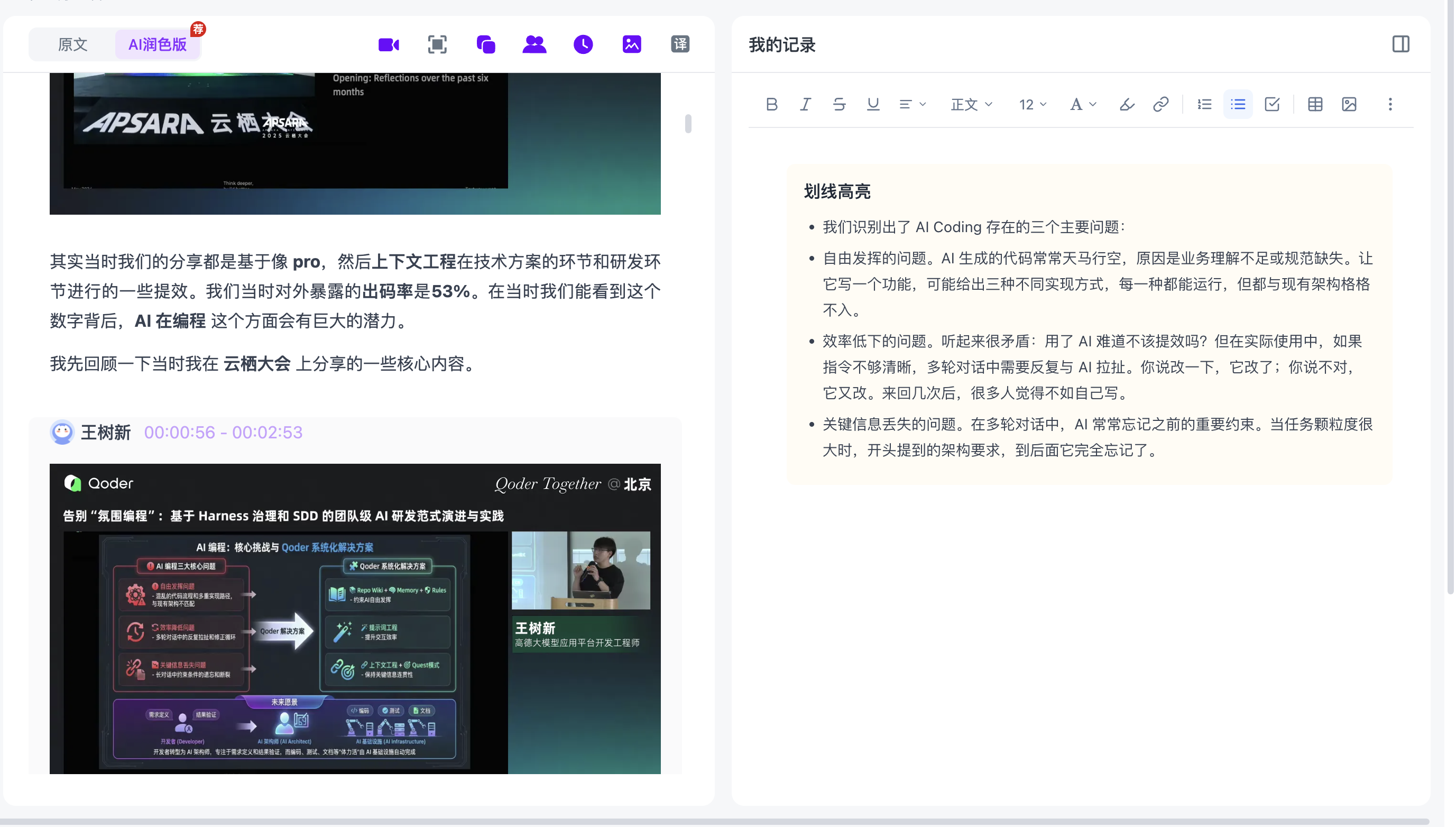Jump to timestamp 00:00:56 - 00:02:53

(223, 432)
